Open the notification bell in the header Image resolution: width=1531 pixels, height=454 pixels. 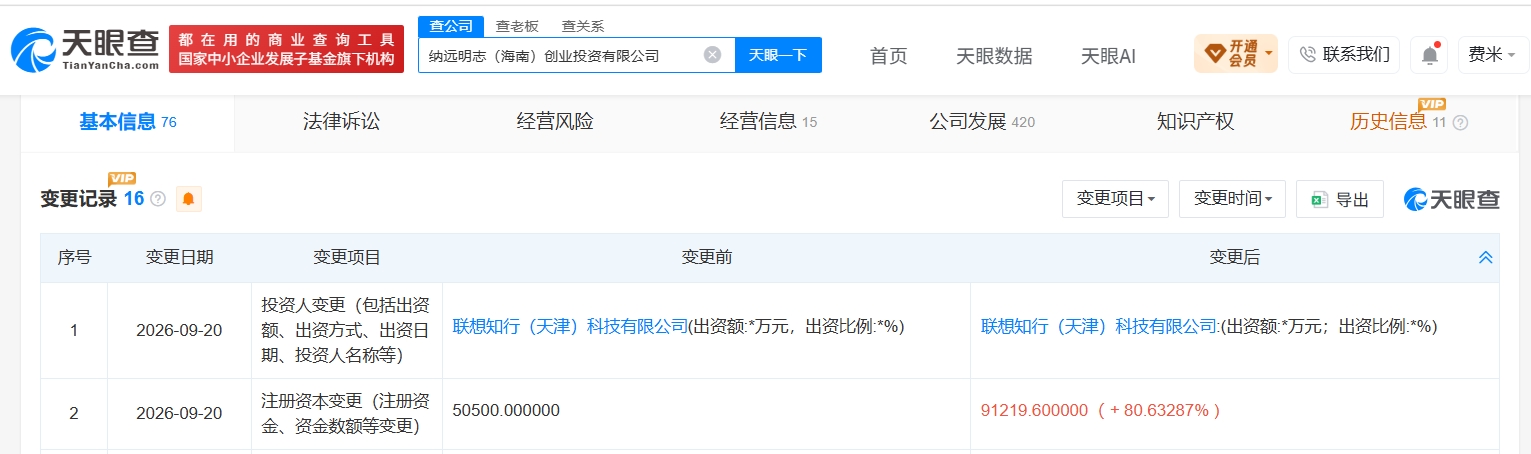(x=1429, y=55)
